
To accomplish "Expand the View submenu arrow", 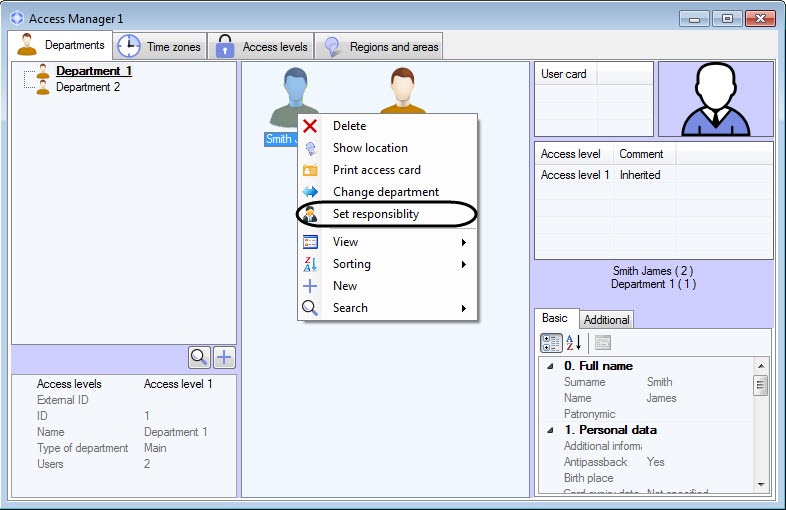I will 464,242.
